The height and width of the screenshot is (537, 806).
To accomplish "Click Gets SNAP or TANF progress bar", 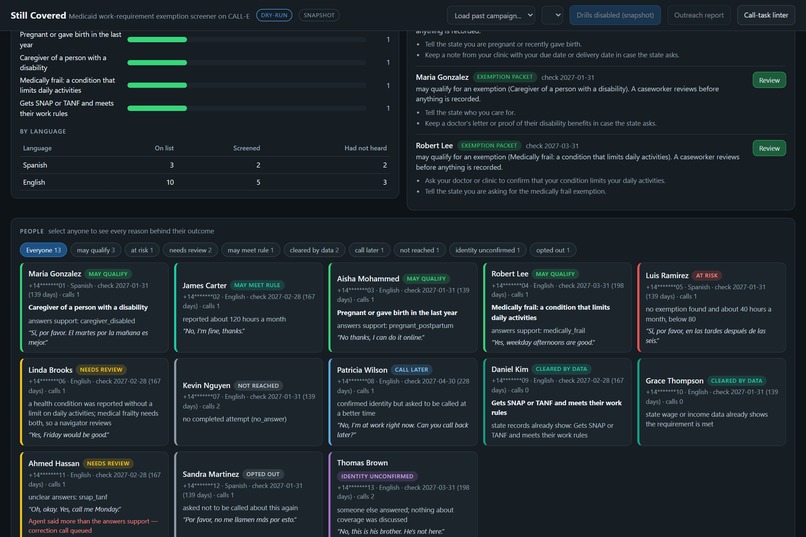I will (x=247, y=108).
